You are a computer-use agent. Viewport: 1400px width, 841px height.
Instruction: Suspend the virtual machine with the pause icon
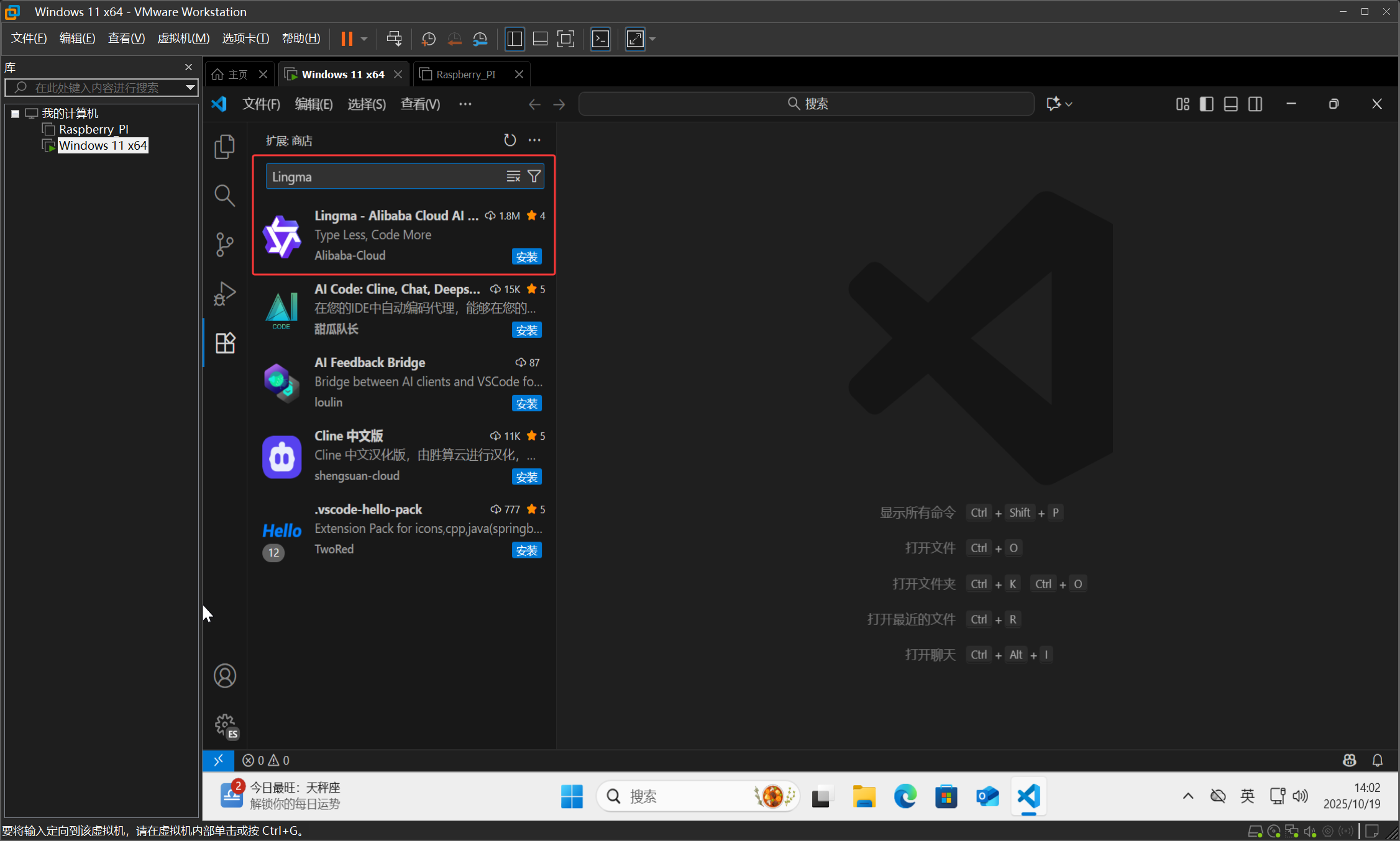pos(347,39)
